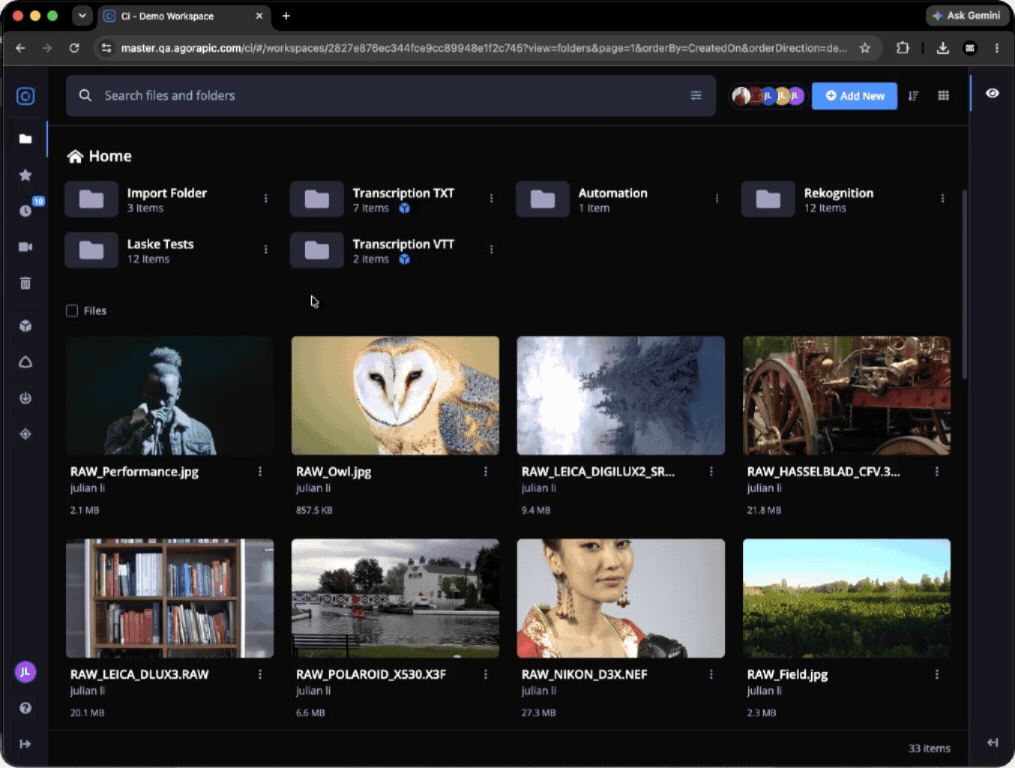1015x768 pixels.
Task: Switch to grid view icon
Action: 943,96
